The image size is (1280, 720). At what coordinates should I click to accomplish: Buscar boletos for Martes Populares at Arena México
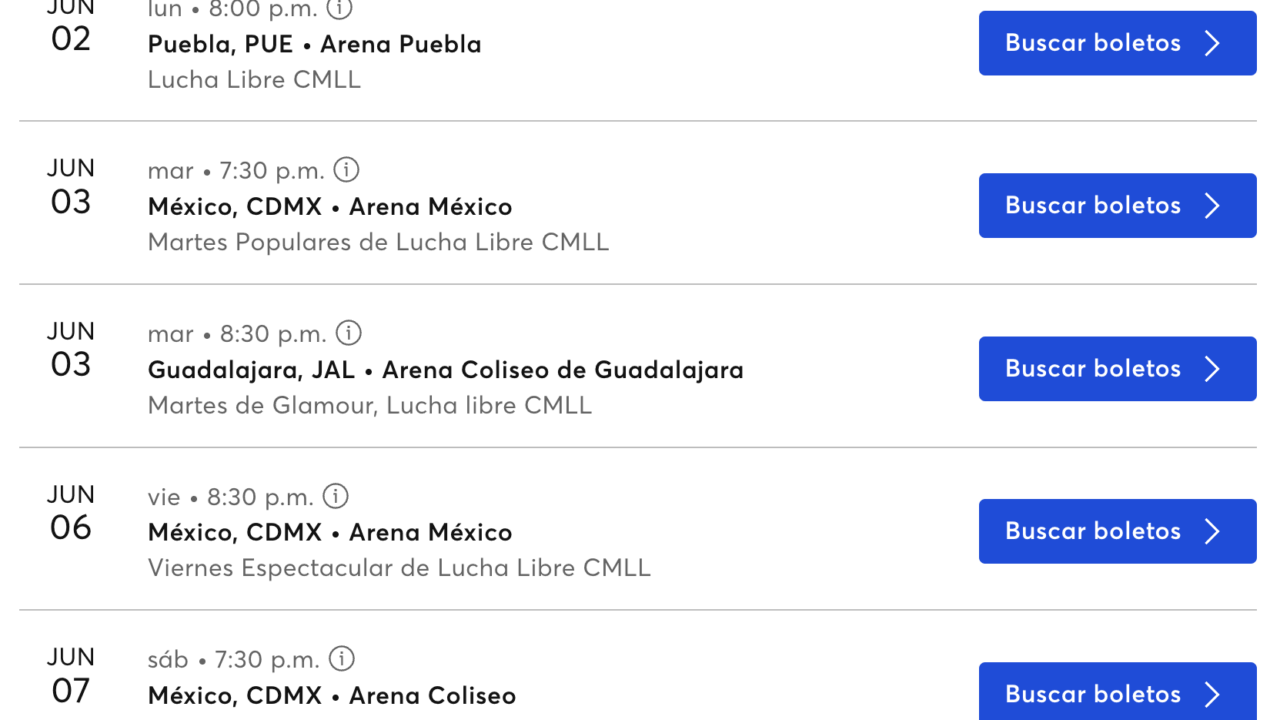pyautogui.click(x=1118, y=205)
